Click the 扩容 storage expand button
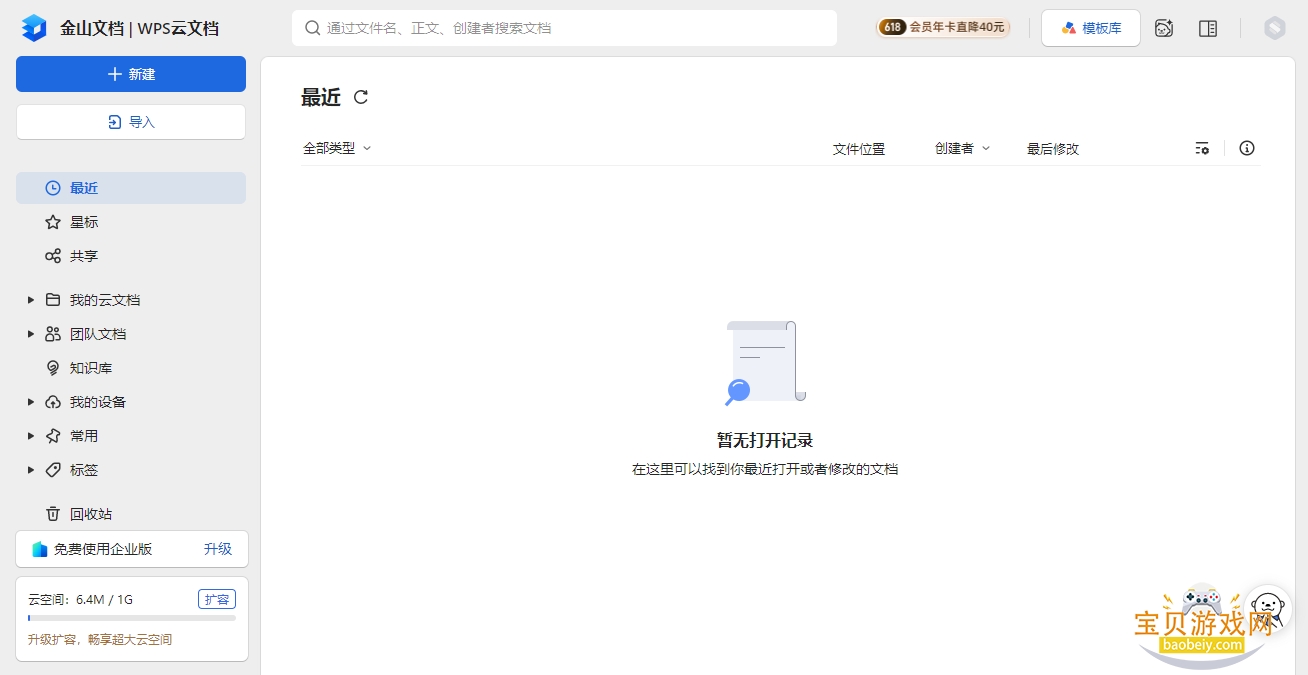Screen dimensions: 1308x675 [217, 600]
